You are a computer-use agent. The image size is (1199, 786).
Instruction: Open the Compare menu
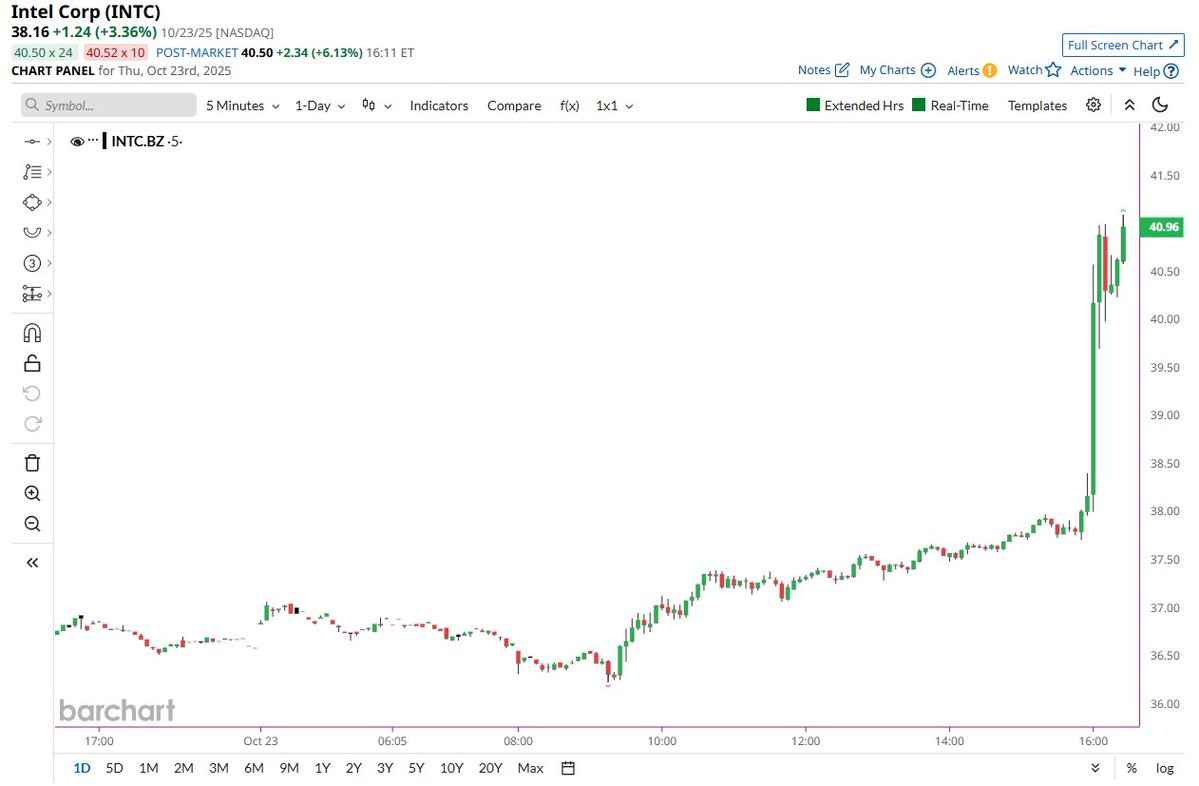tap(514, 106)
